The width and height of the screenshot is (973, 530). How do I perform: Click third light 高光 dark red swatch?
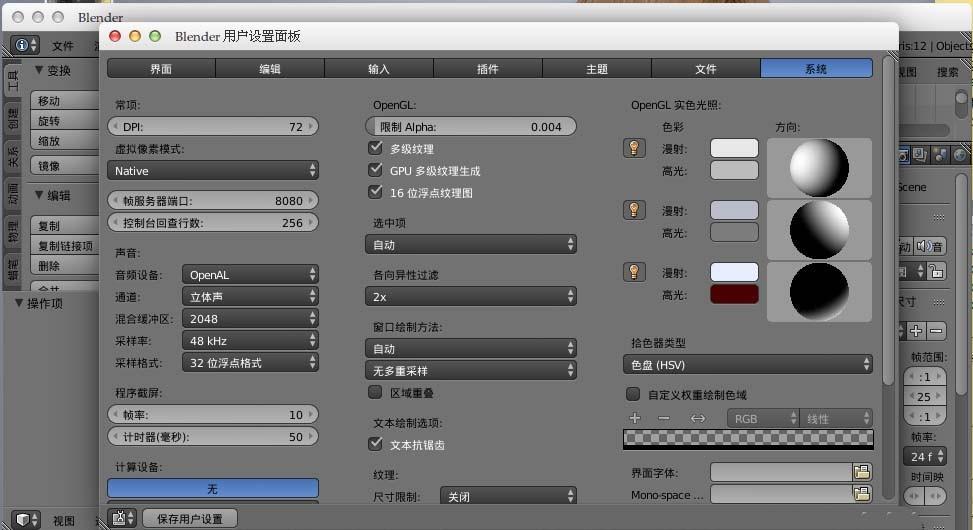[734, 294]
